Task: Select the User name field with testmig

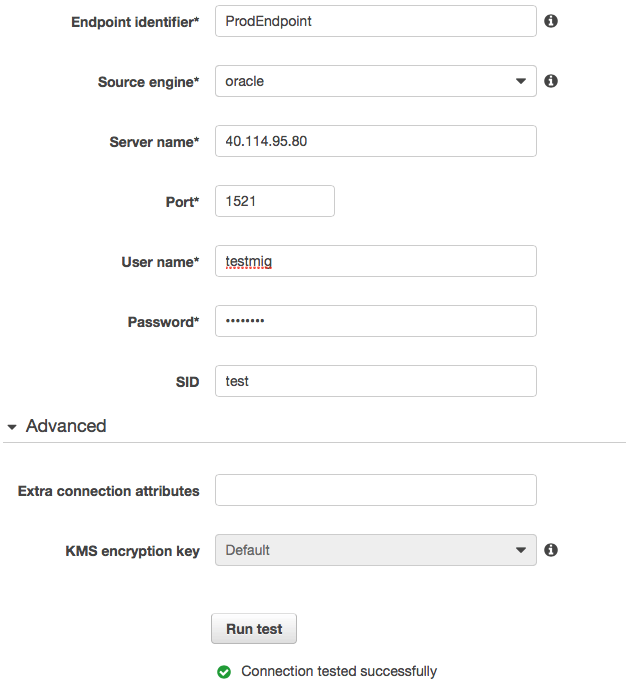Action: (x=375, y=261)
